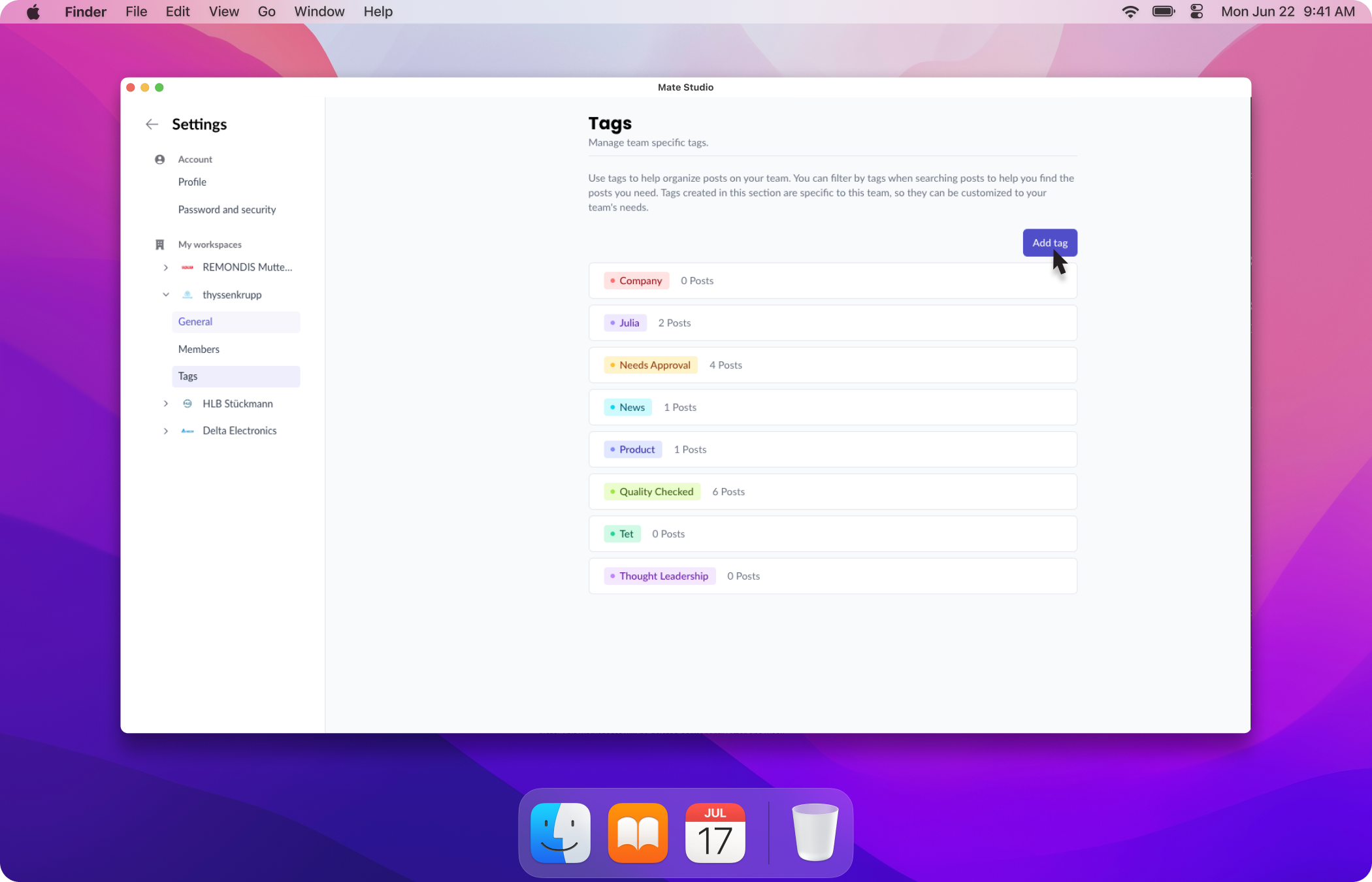1372x882 pixels.
Task: Open the Books app in dock
Action: tap(638, 833)
